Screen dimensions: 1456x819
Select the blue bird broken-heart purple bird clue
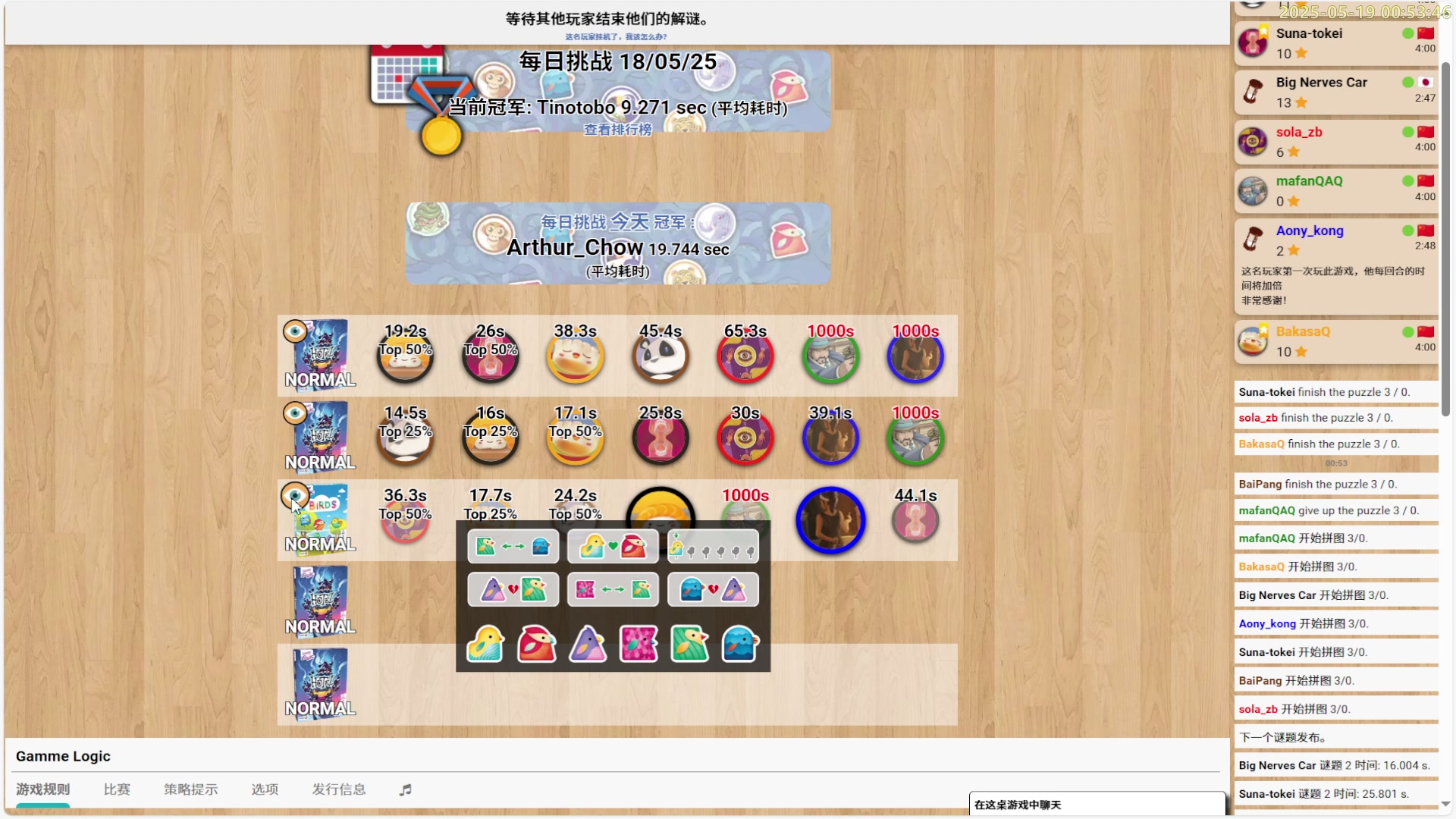713,589
